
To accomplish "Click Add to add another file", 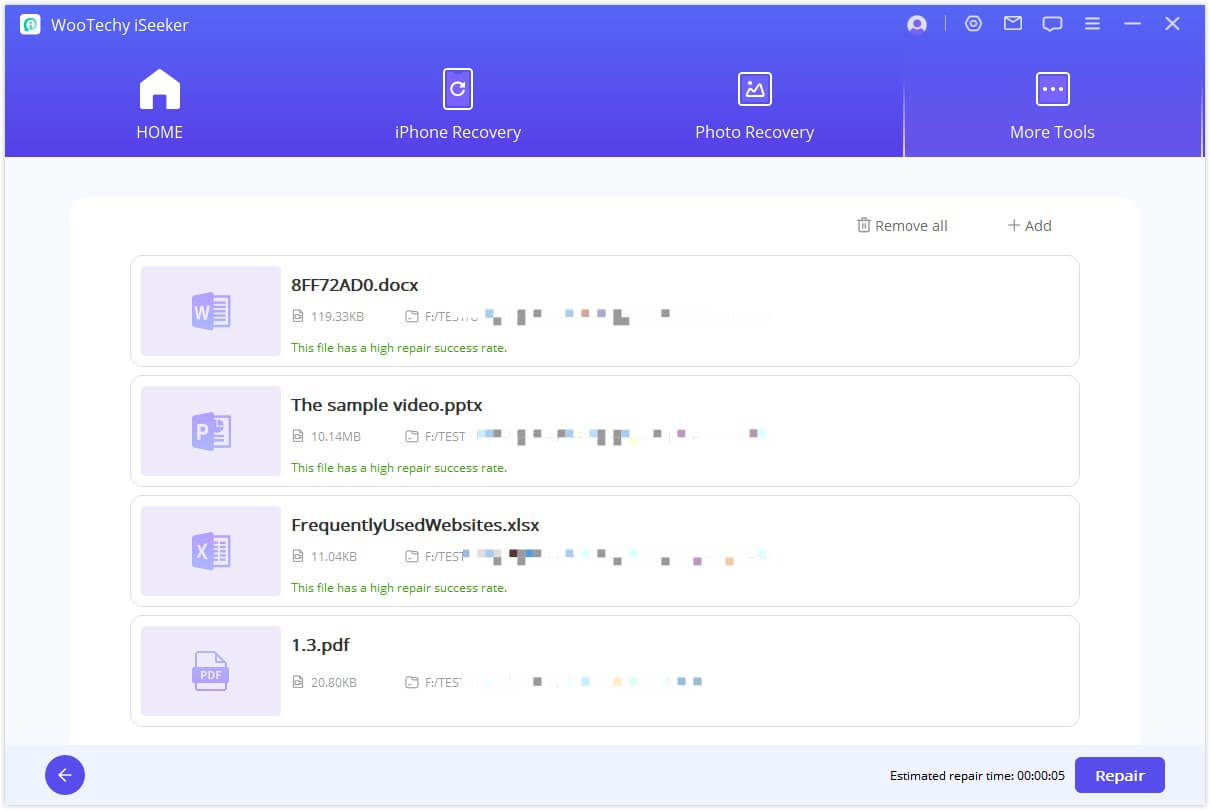I will tap(1029, 226).
